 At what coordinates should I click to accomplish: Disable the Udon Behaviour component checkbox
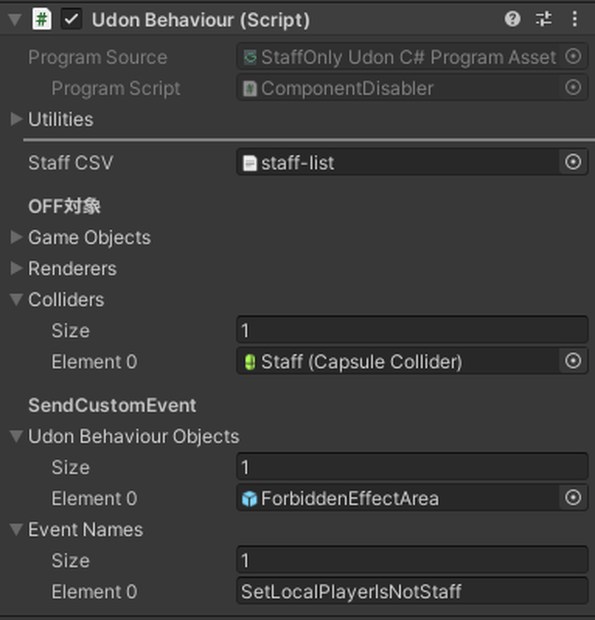pos(72,19)
